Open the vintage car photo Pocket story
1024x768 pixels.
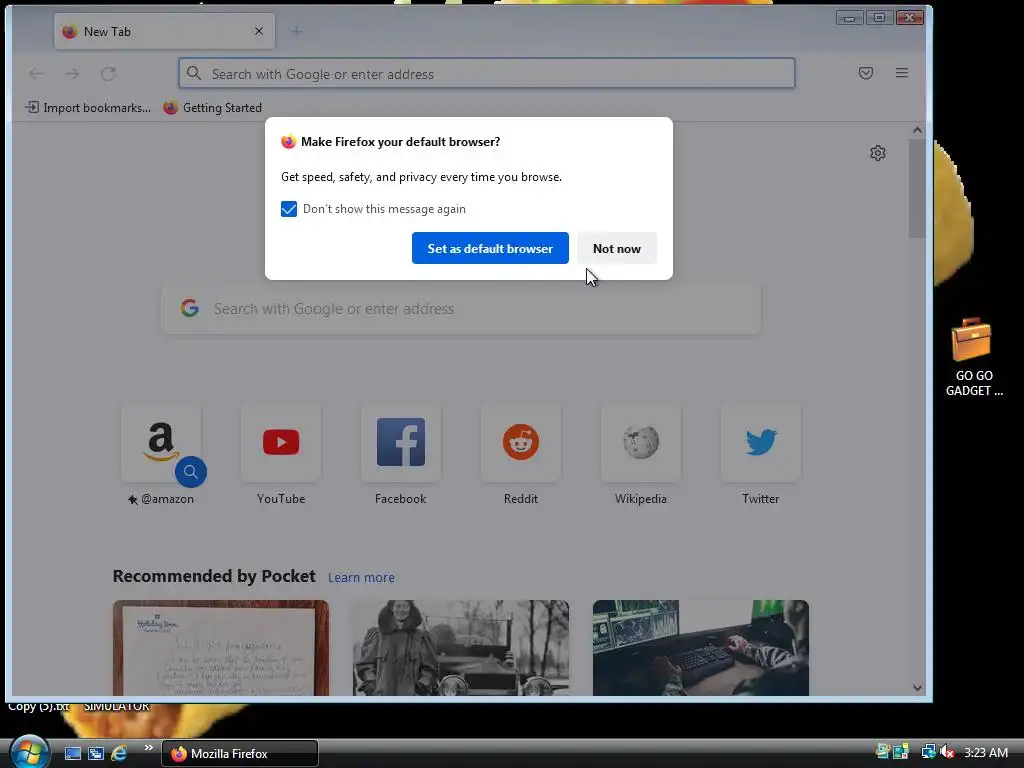tap(460, 648)
